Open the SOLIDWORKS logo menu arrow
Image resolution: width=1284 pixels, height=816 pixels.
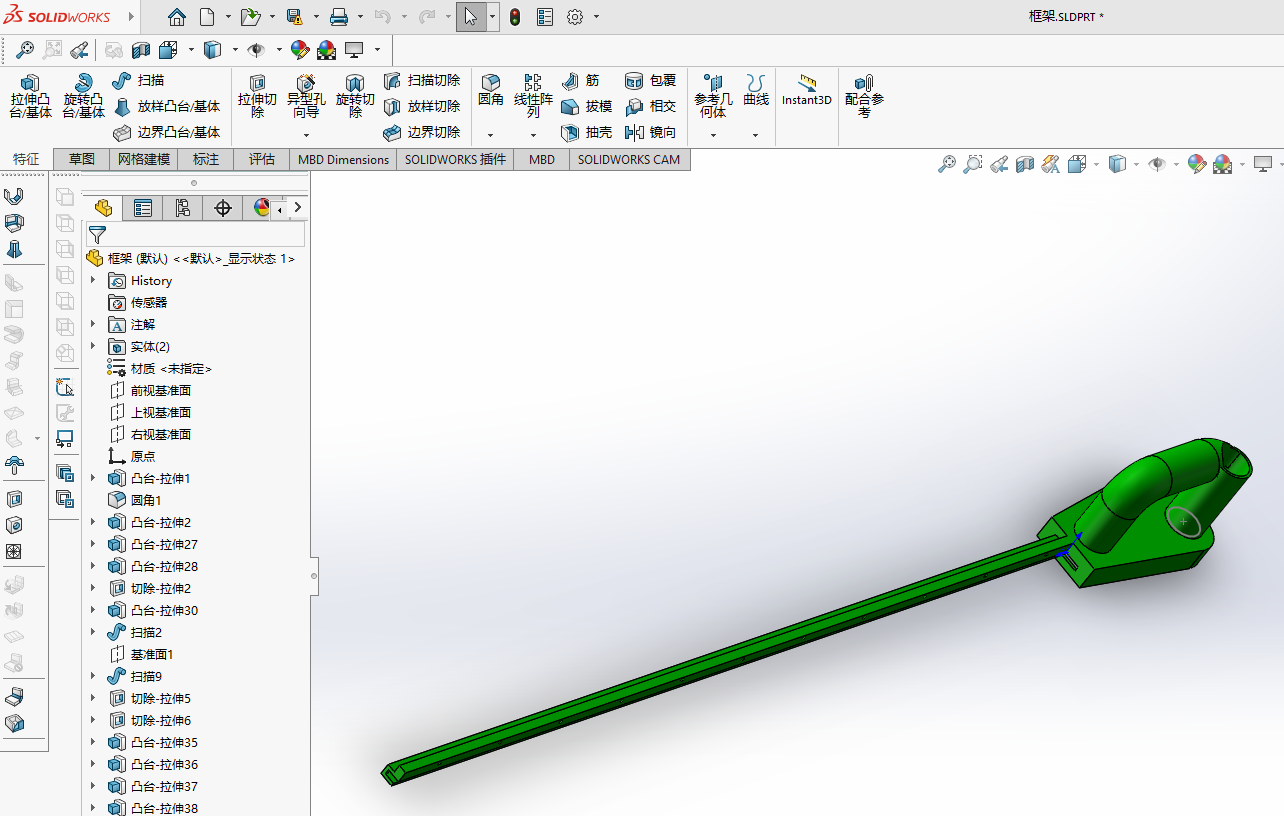(132, 17)
